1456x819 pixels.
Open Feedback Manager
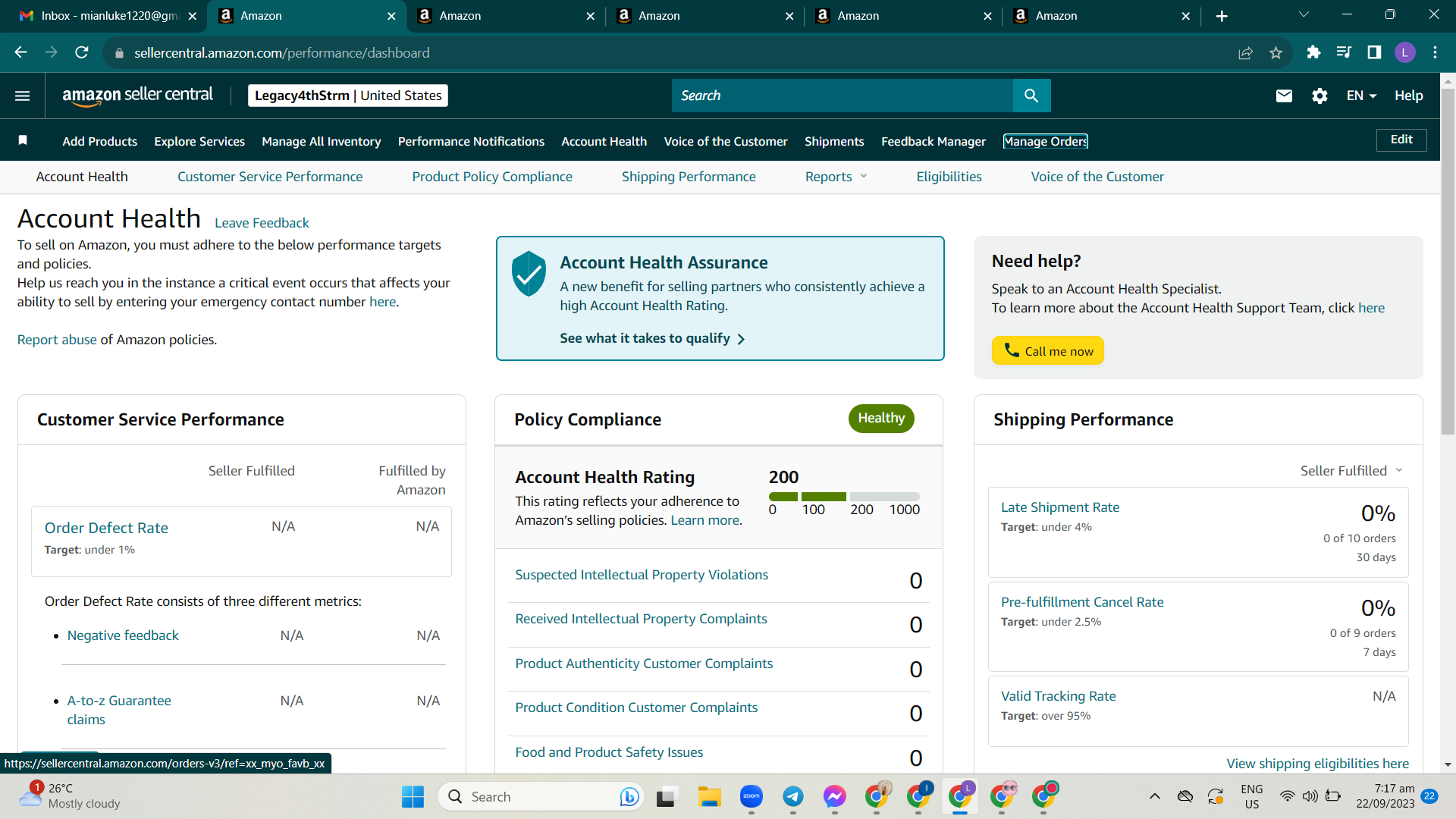934,142
